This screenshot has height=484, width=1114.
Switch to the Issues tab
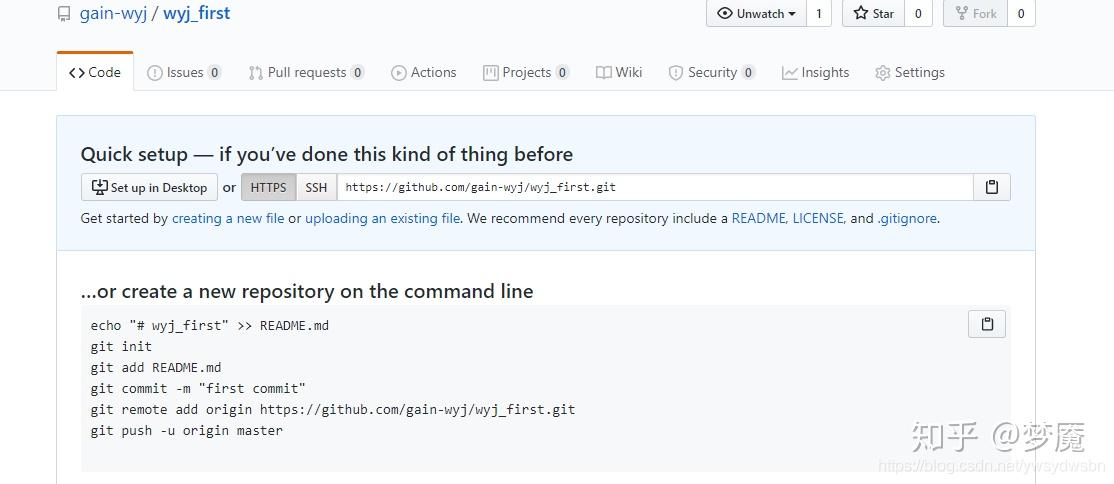pyautogui.click(x=184, y=72)
